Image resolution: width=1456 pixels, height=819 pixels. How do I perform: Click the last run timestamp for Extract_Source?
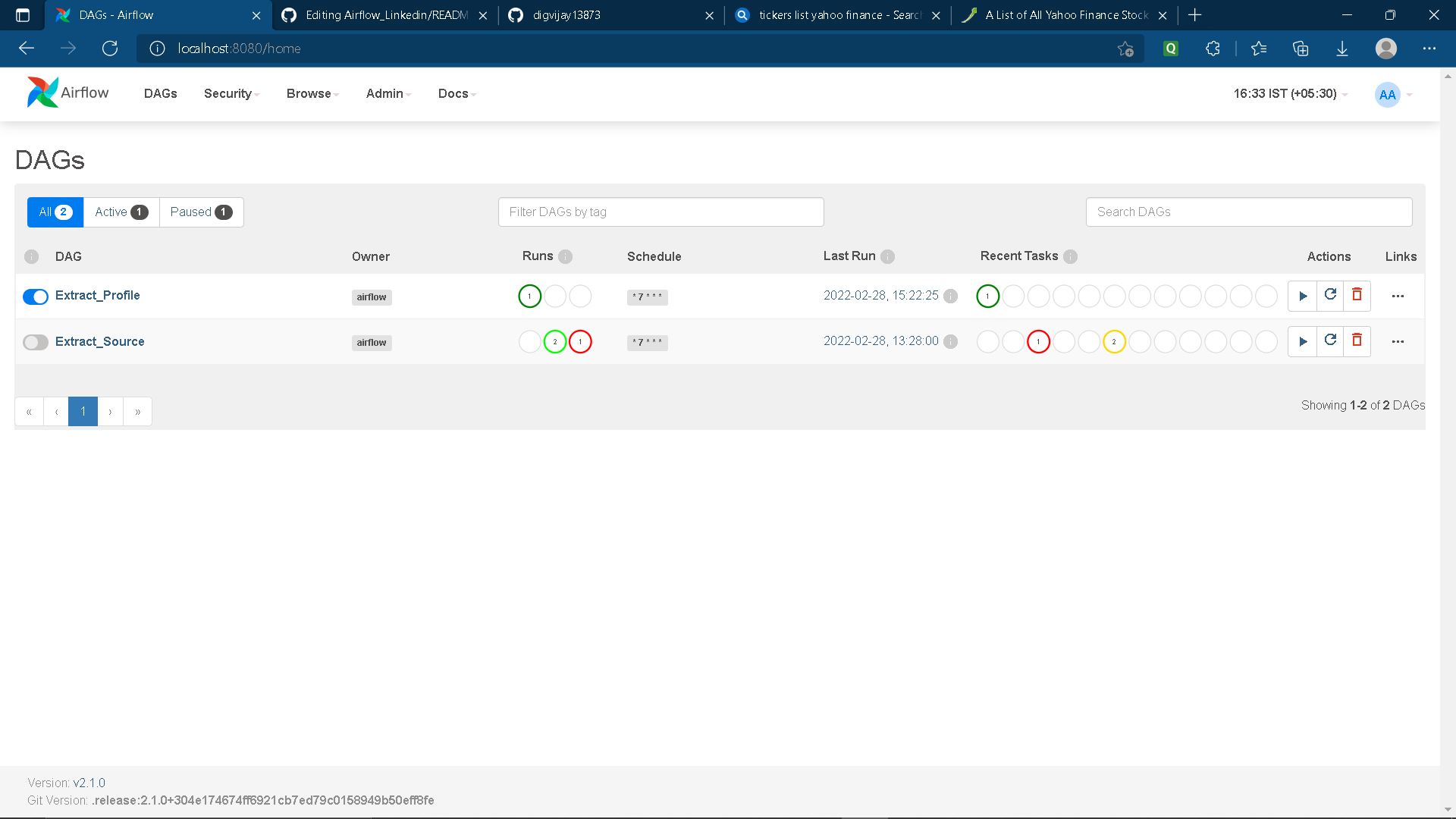[881, 340]
